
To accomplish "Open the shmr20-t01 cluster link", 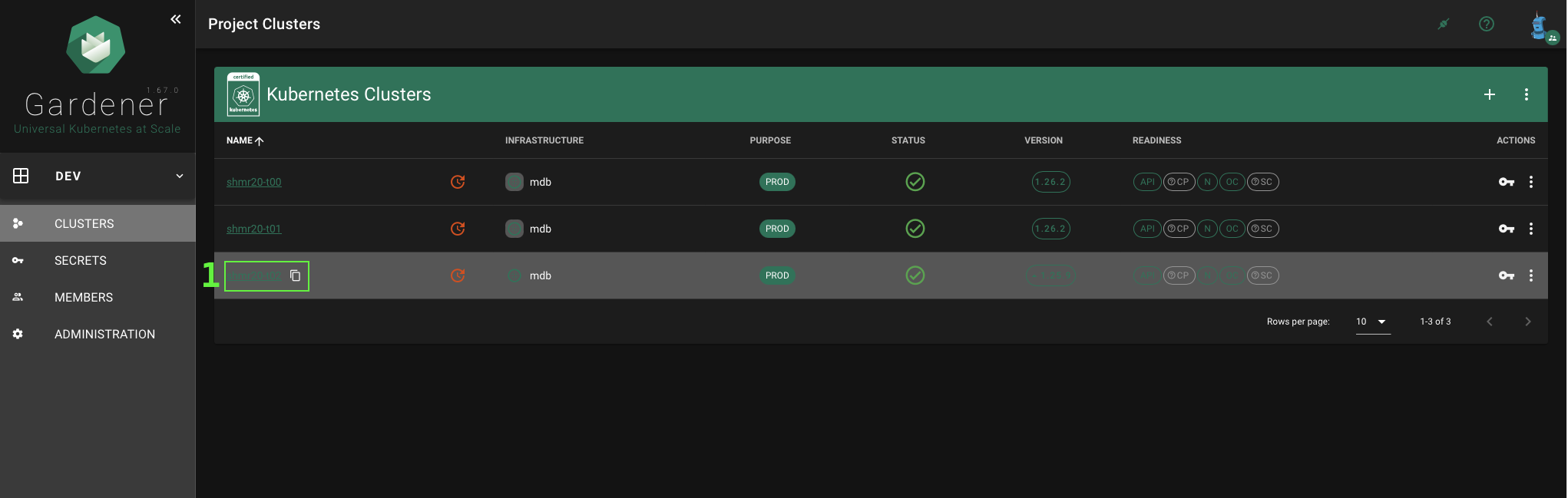I will point(254,229).
